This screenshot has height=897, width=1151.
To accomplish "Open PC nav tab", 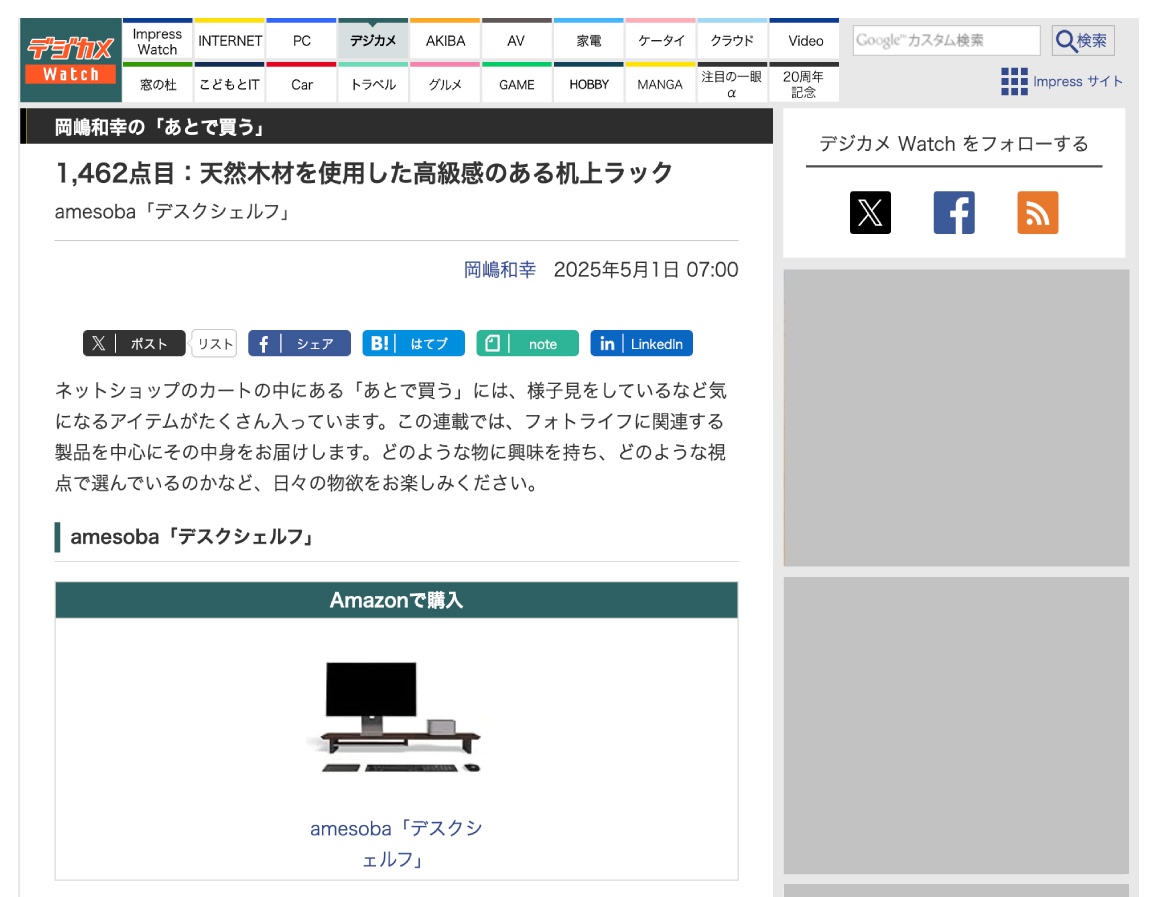I will click(x=302, y=41).
